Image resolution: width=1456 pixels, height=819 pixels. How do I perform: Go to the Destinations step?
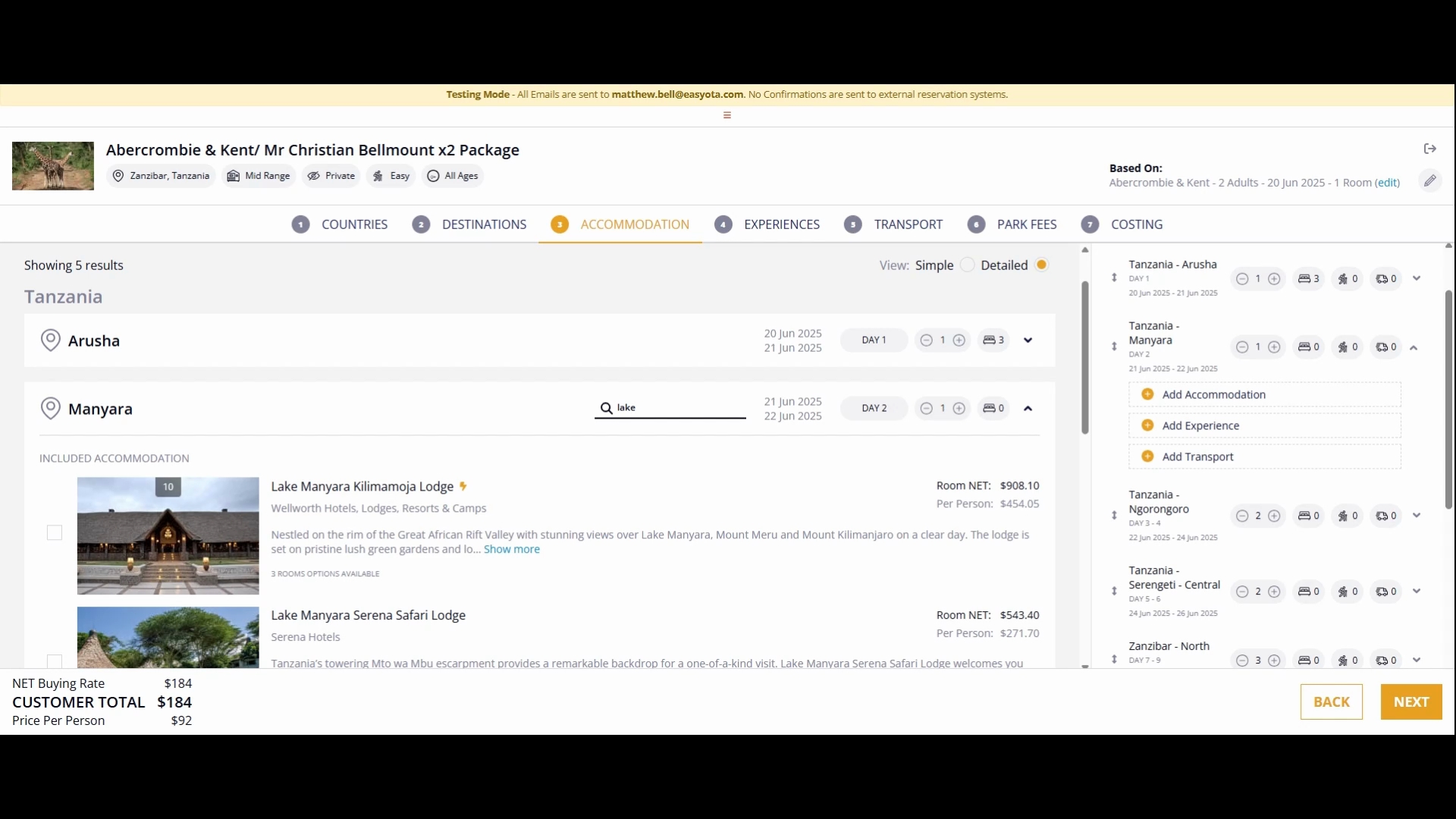coord(469,224)
